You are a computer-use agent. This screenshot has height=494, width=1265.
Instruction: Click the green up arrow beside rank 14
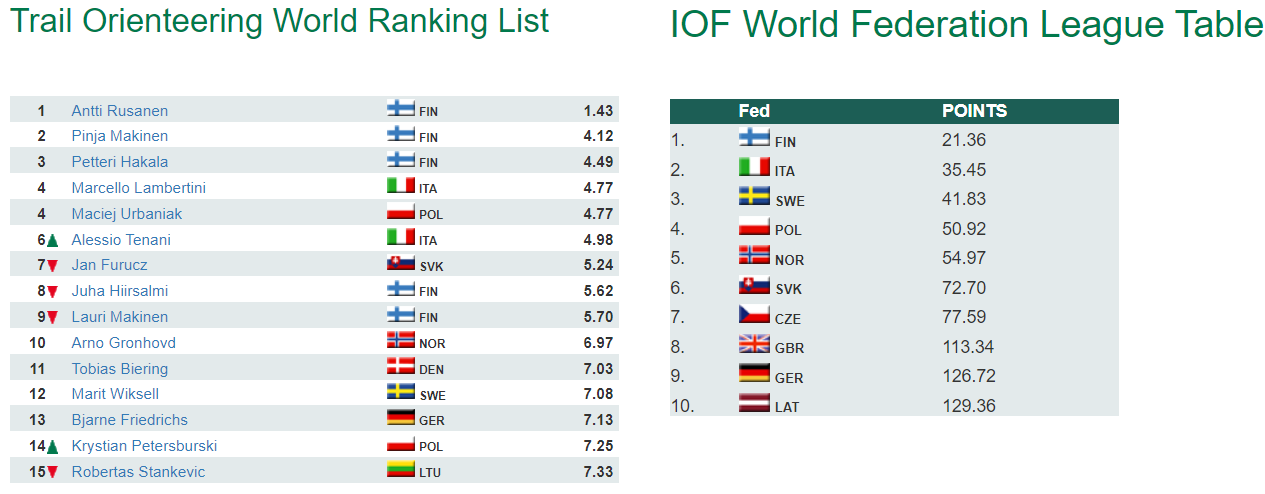52,447
